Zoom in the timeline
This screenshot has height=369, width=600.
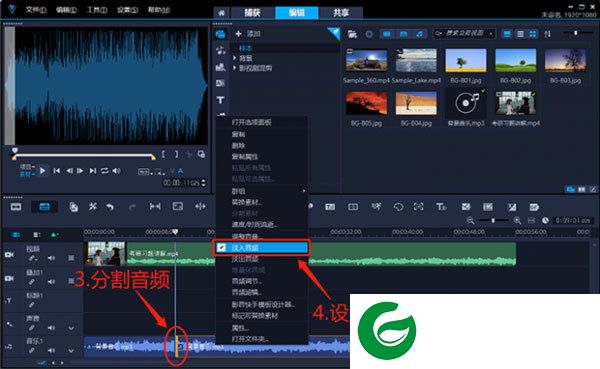pos(517,220)
